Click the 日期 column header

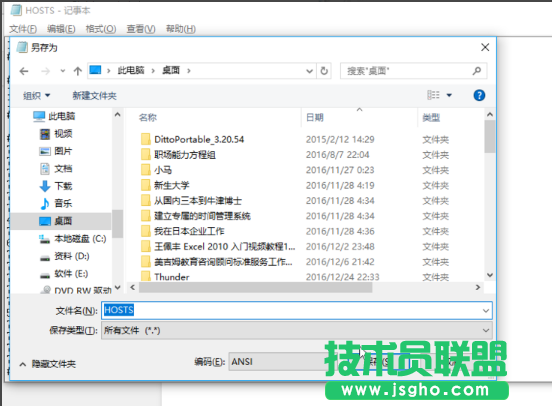315,118
